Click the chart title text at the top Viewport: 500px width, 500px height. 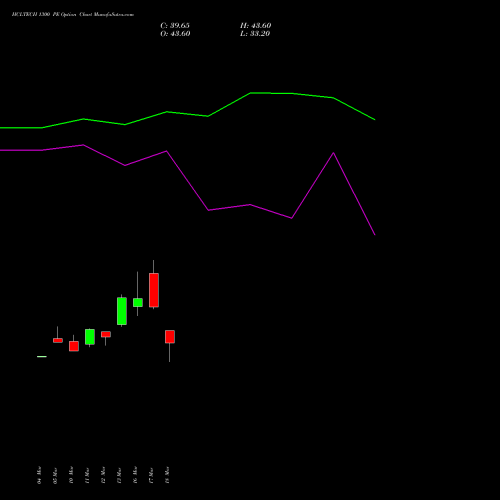(x=73, y=15)
